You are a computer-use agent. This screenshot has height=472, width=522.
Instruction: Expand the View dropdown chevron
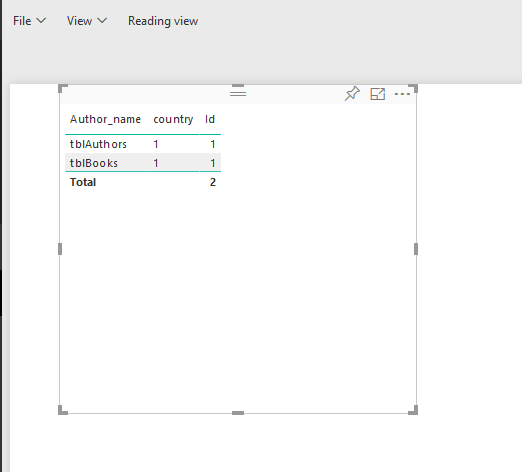point(102,21)
